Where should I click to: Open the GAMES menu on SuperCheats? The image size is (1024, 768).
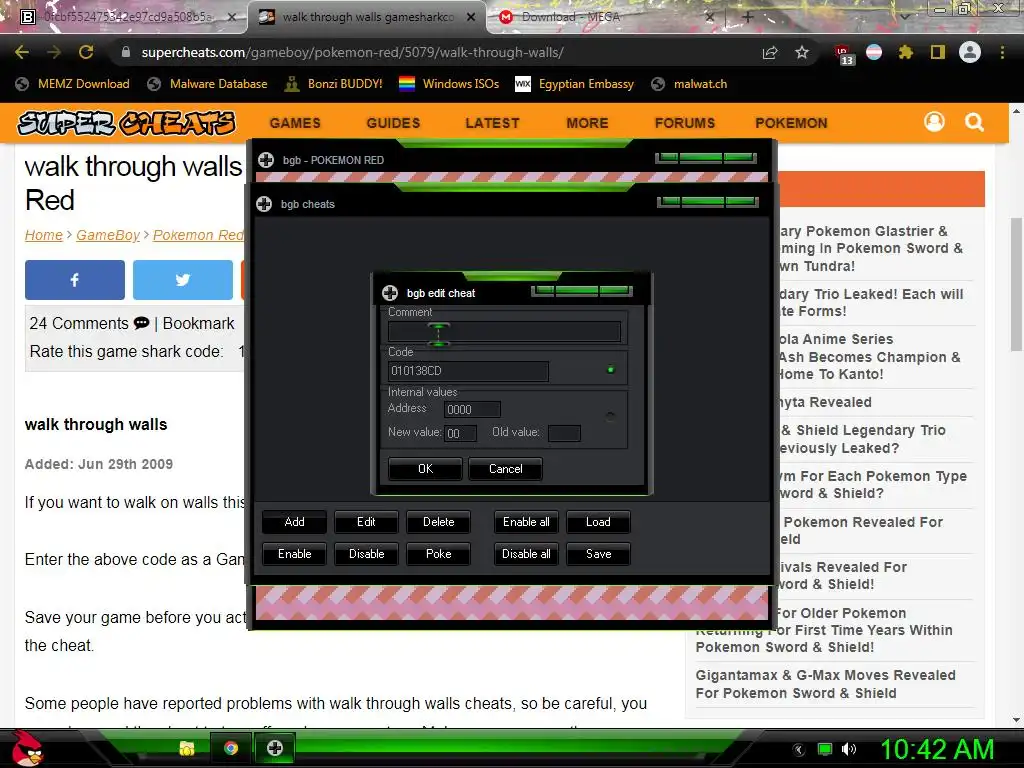pos(295,123)
